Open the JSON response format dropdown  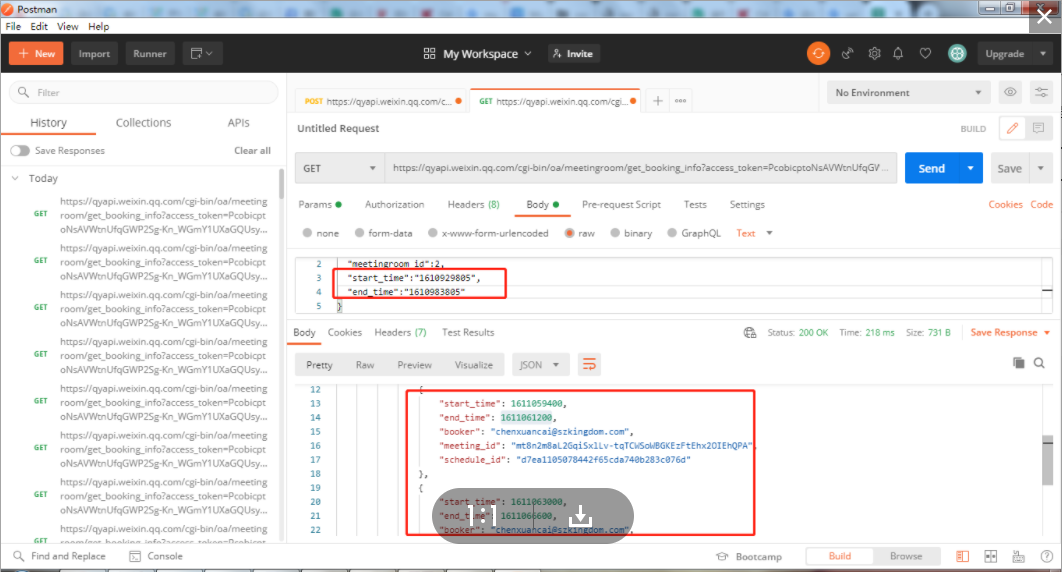click(540, 365)
